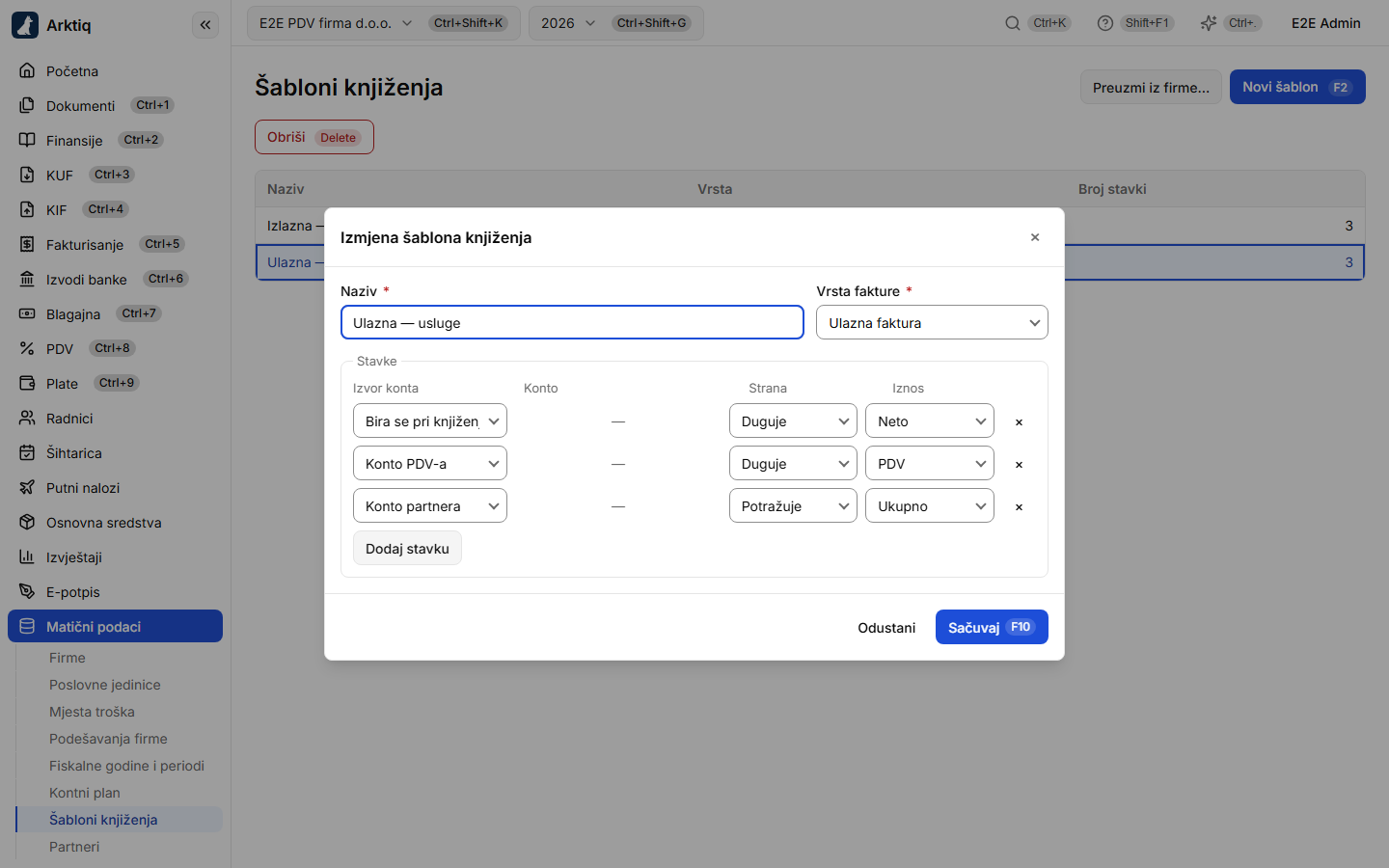Open Plate in the sidebar

tap(115, 383)
